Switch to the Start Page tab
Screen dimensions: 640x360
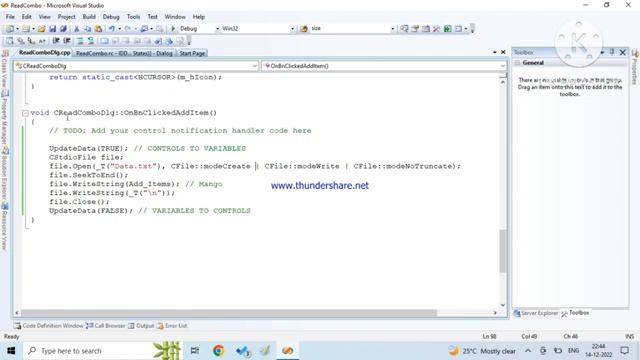[192, 53]
